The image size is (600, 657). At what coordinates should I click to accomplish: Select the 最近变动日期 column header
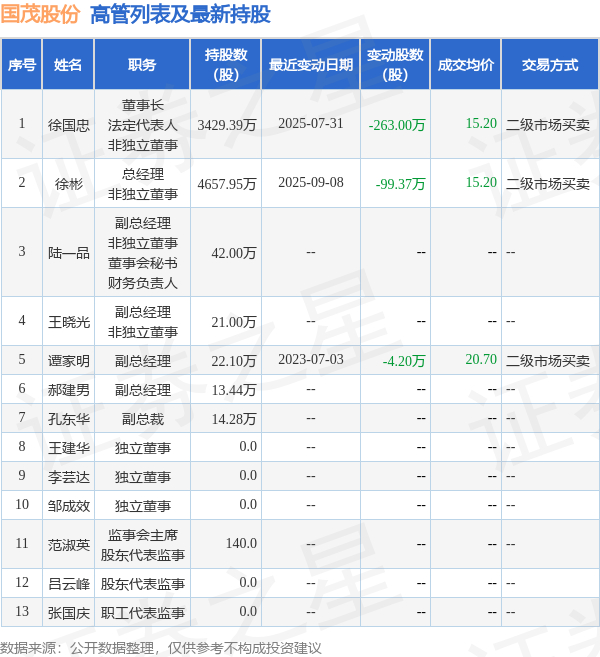pos(310,65)
